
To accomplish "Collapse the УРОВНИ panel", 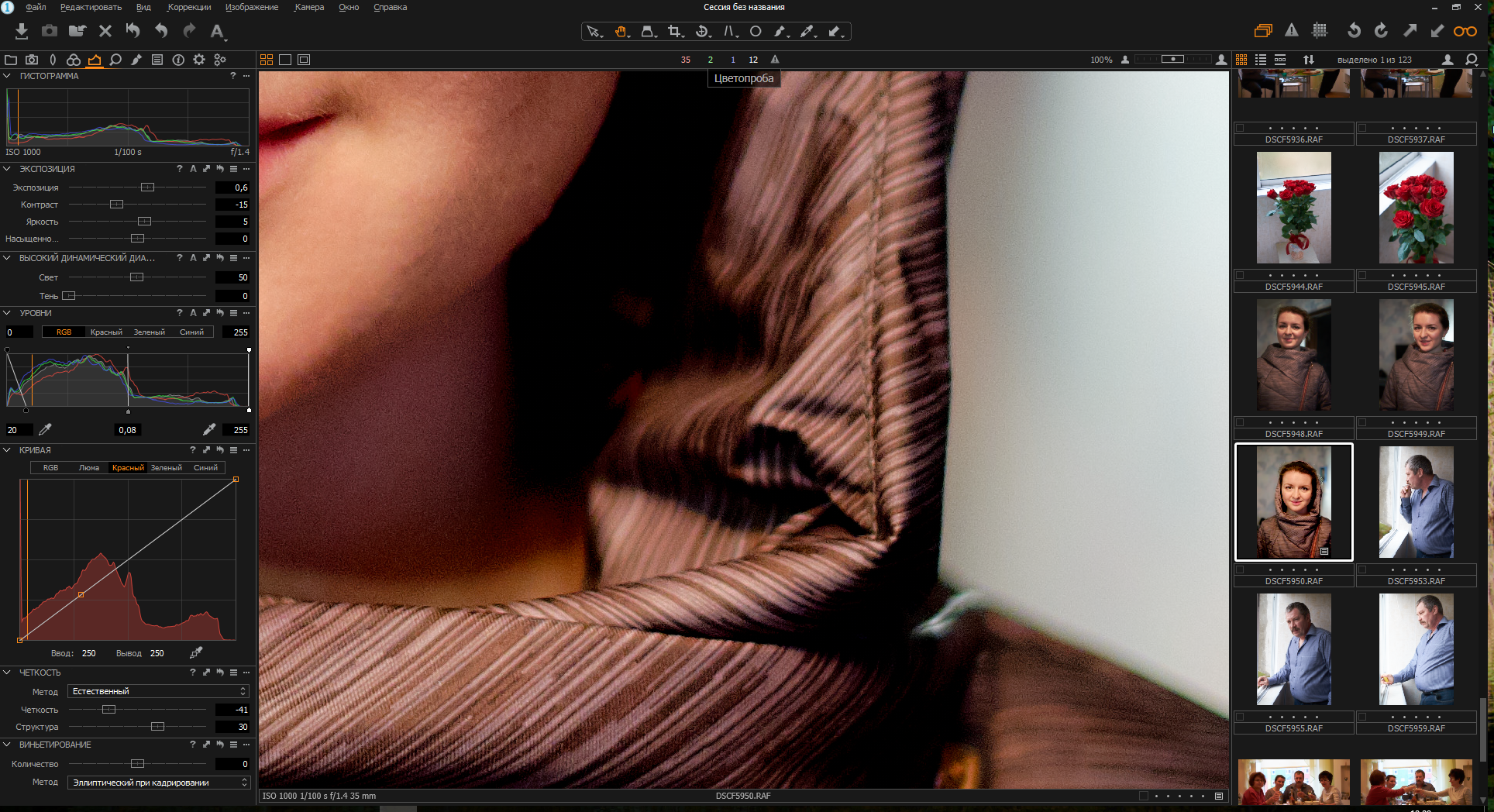I will pyautogui.click(x=7, y=313).
